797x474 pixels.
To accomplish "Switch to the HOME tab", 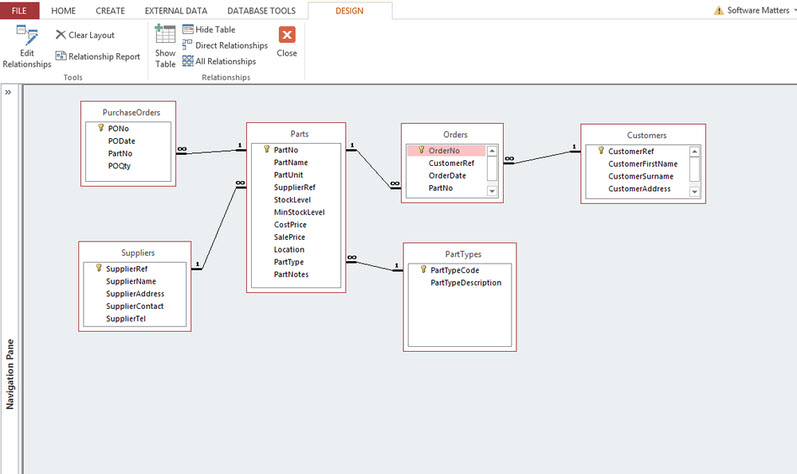I will [x=63, y=10].
